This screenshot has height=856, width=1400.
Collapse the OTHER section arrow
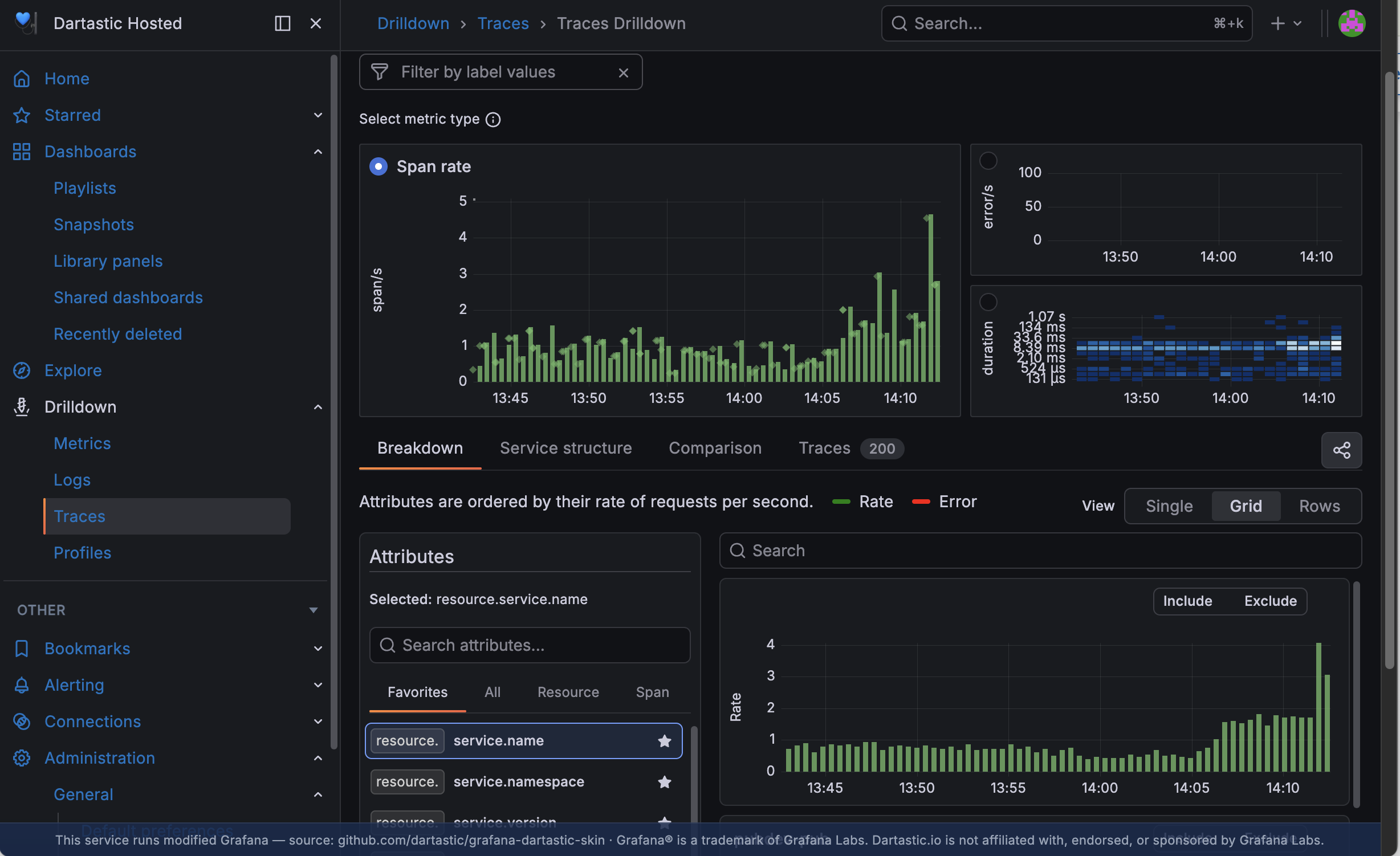314,610
